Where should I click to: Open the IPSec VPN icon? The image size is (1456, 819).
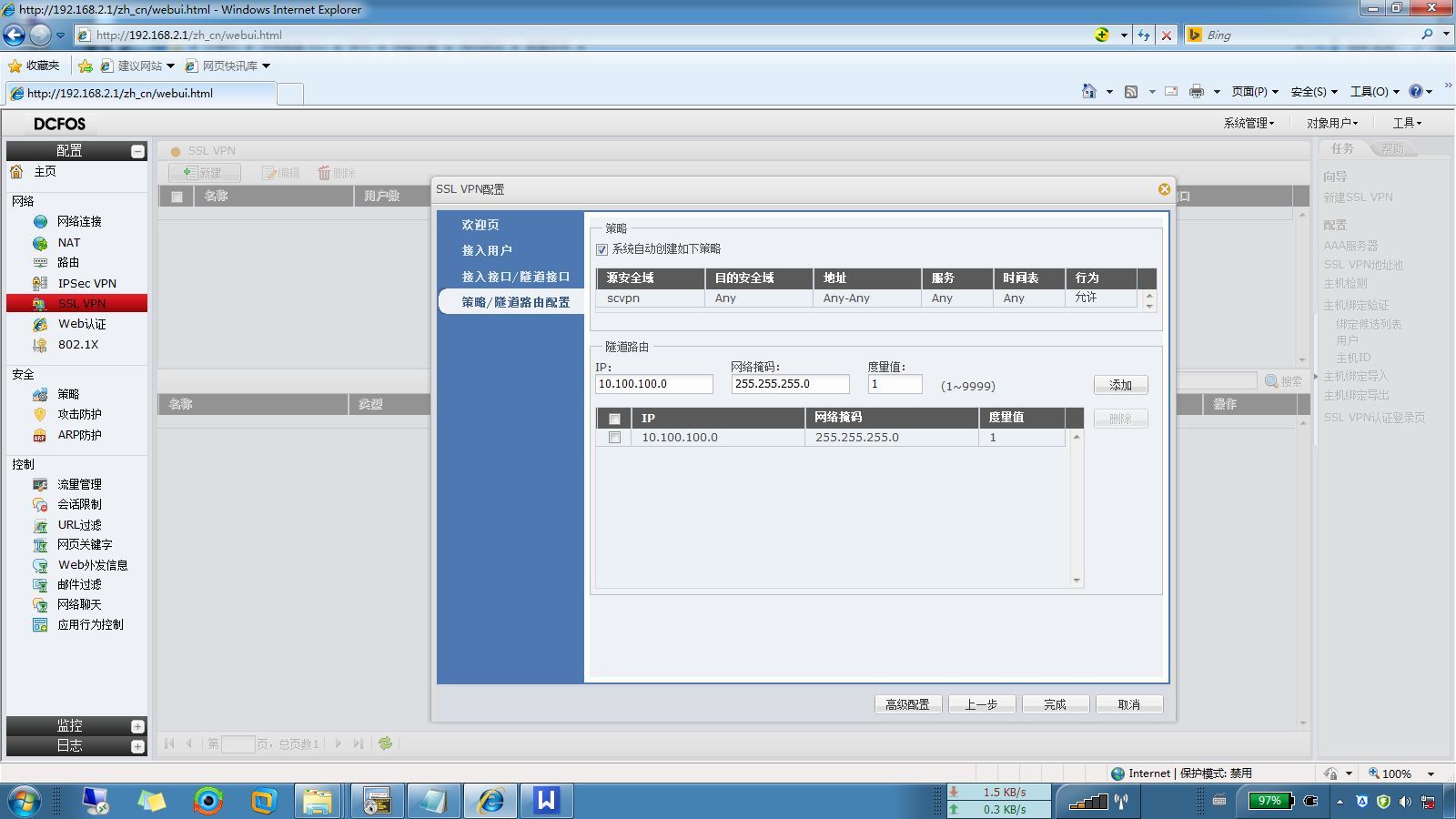pyautogui.click(x=40, y=283)
